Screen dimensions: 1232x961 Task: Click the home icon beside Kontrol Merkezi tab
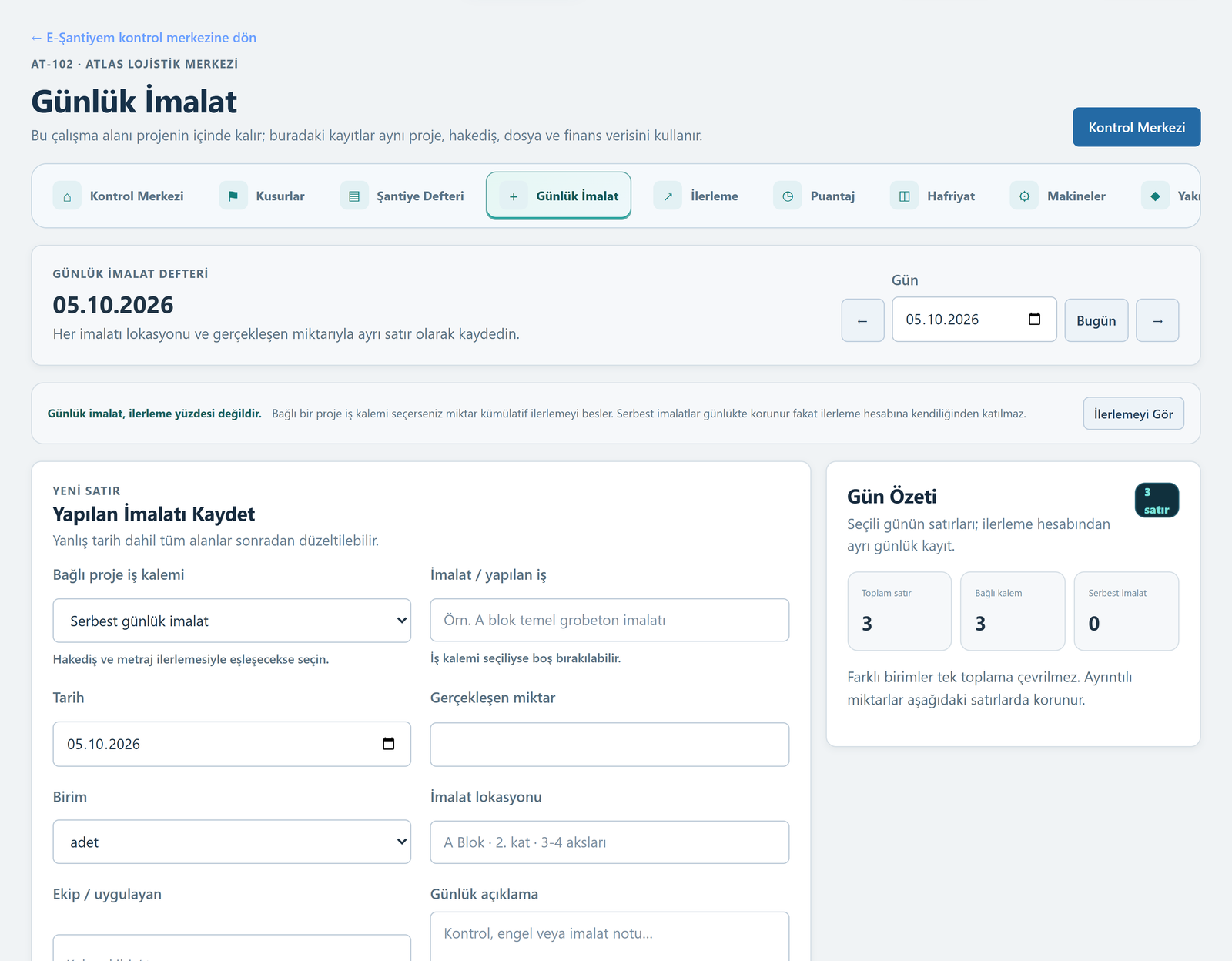(67, 196)
